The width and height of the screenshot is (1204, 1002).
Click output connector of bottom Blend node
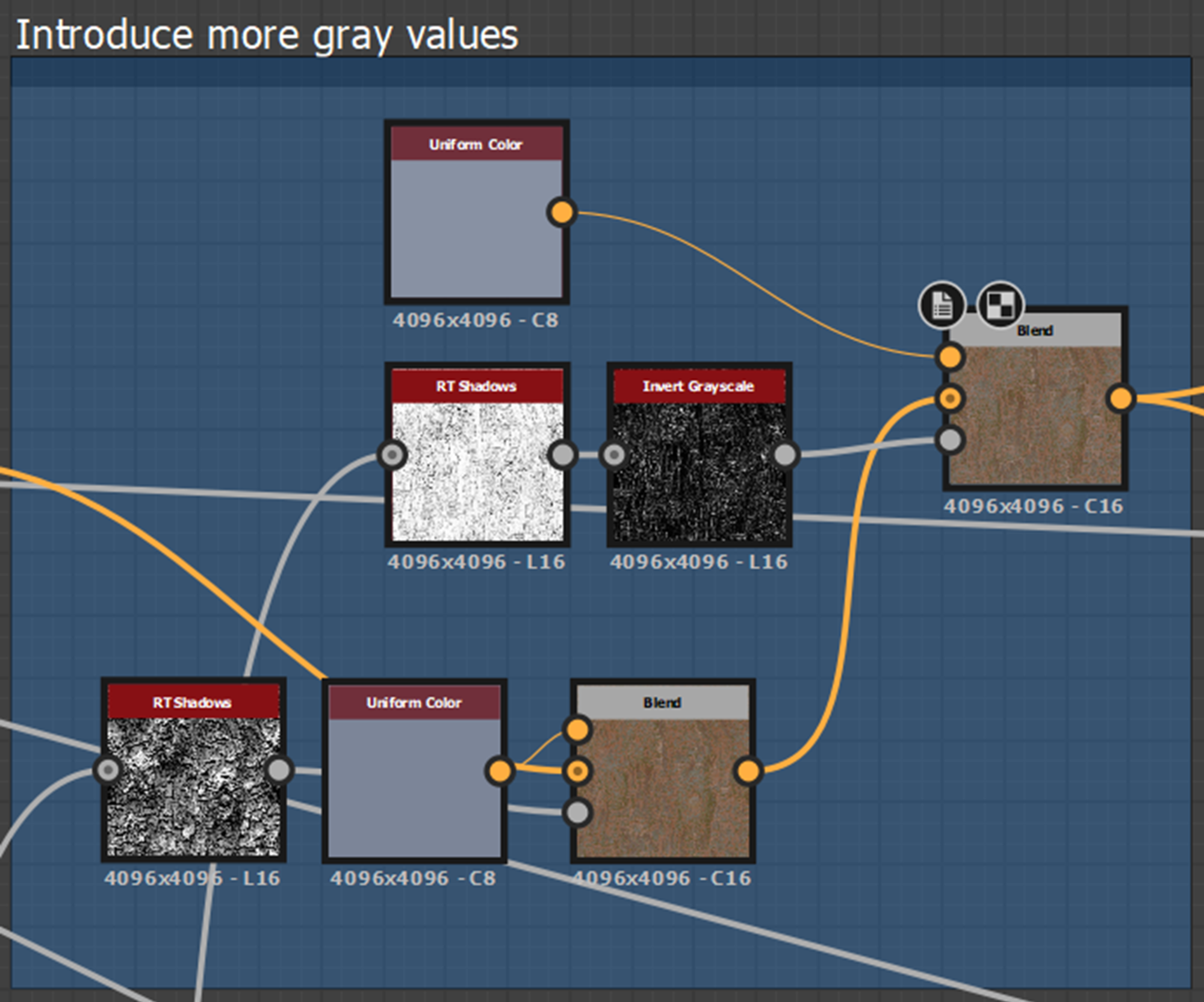748,771
